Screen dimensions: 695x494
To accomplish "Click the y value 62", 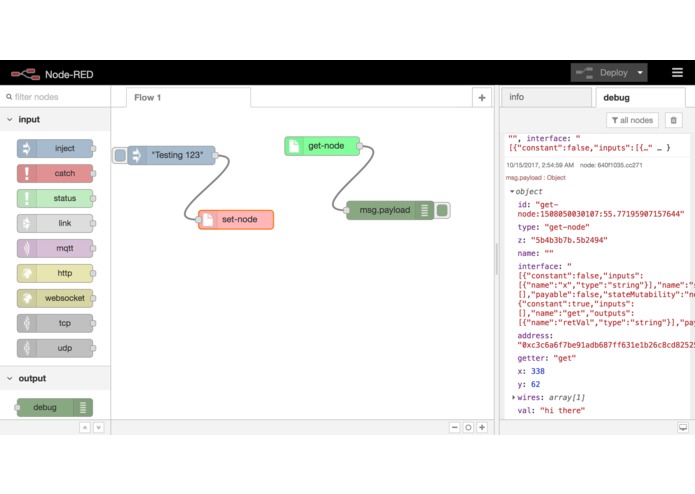I will (535, 384).
